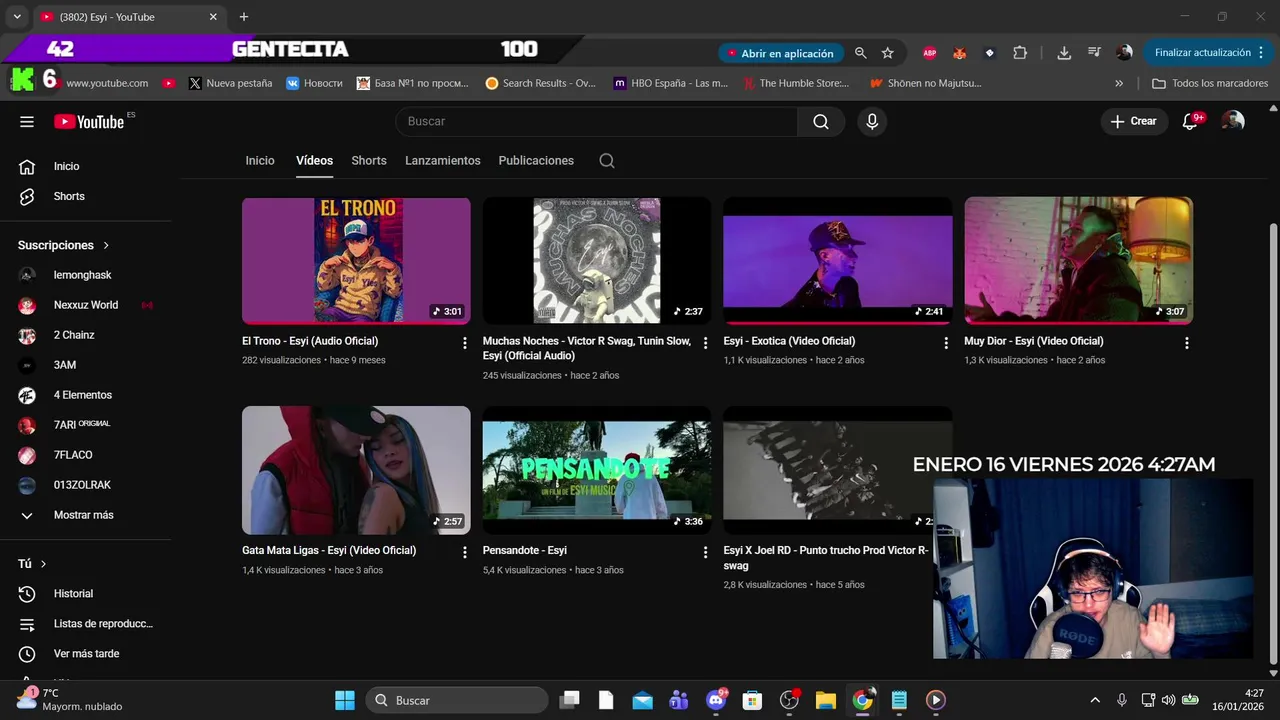Screen dimensions: 1280x720
Task: Open options menu for Gata Mata Ligas video
Action: [464, 552]
